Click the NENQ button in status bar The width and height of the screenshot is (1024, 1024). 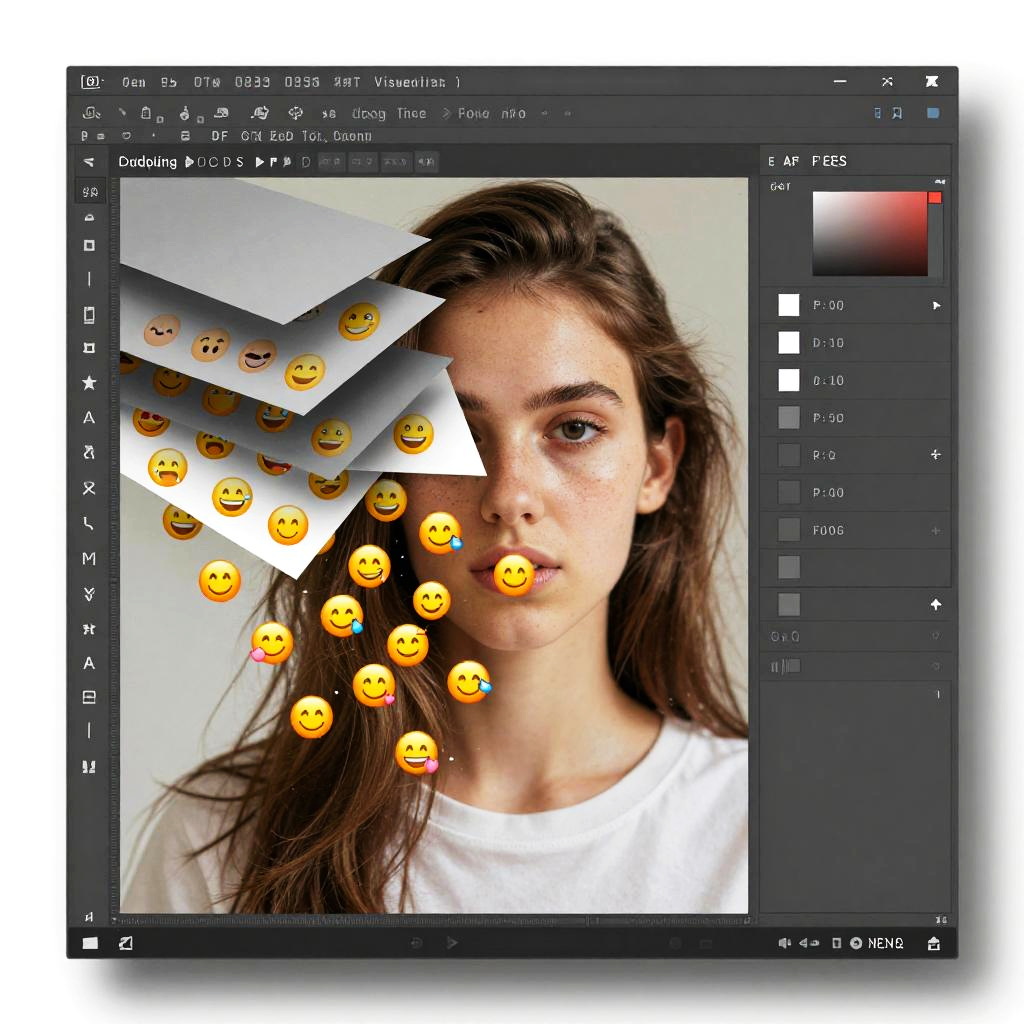885,943
